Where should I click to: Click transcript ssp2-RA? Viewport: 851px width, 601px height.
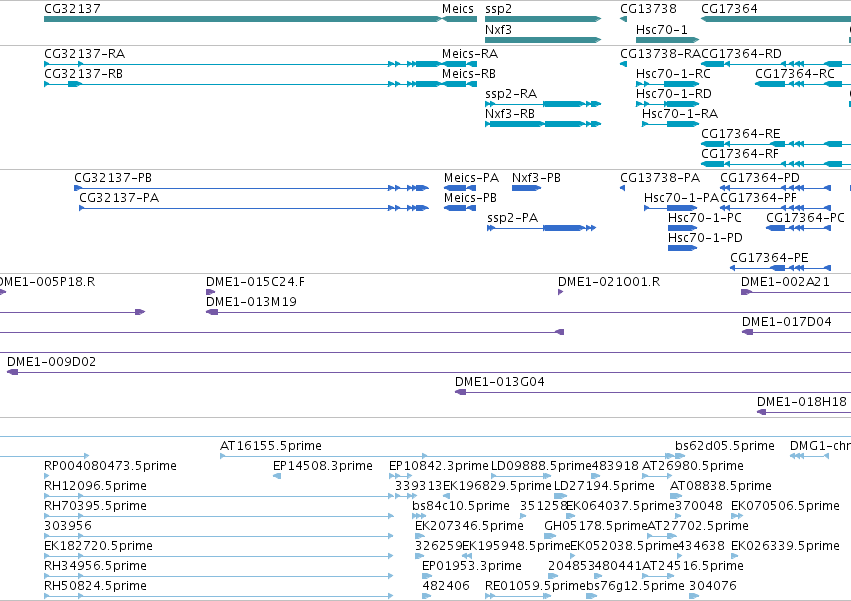511,94
